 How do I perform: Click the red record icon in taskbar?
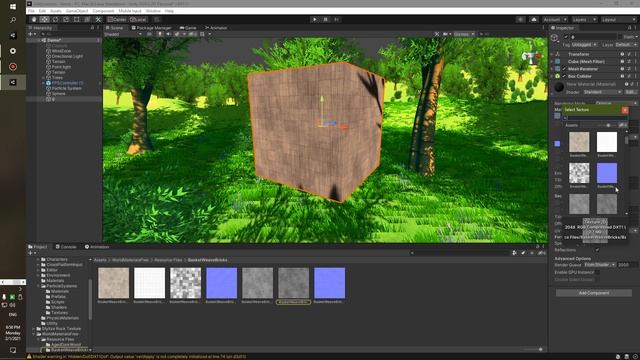(x=13, y=67)
